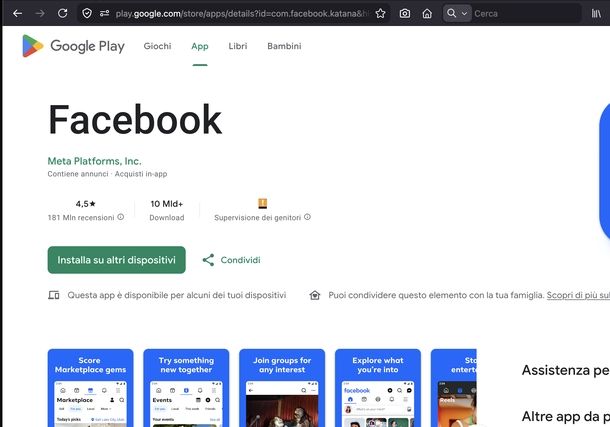This screenshot has height=427, width=610.
Task: Open the Giochi tab
Action: (158, 46)
